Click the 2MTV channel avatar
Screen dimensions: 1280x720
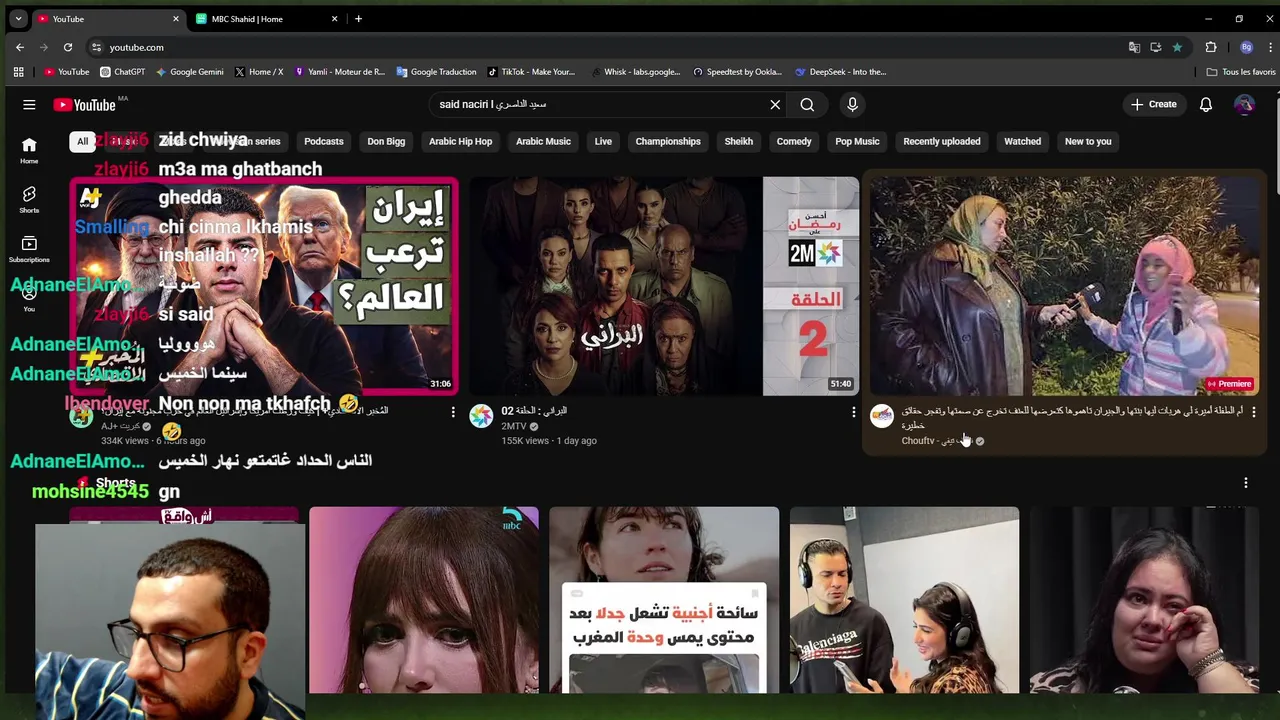481,416
